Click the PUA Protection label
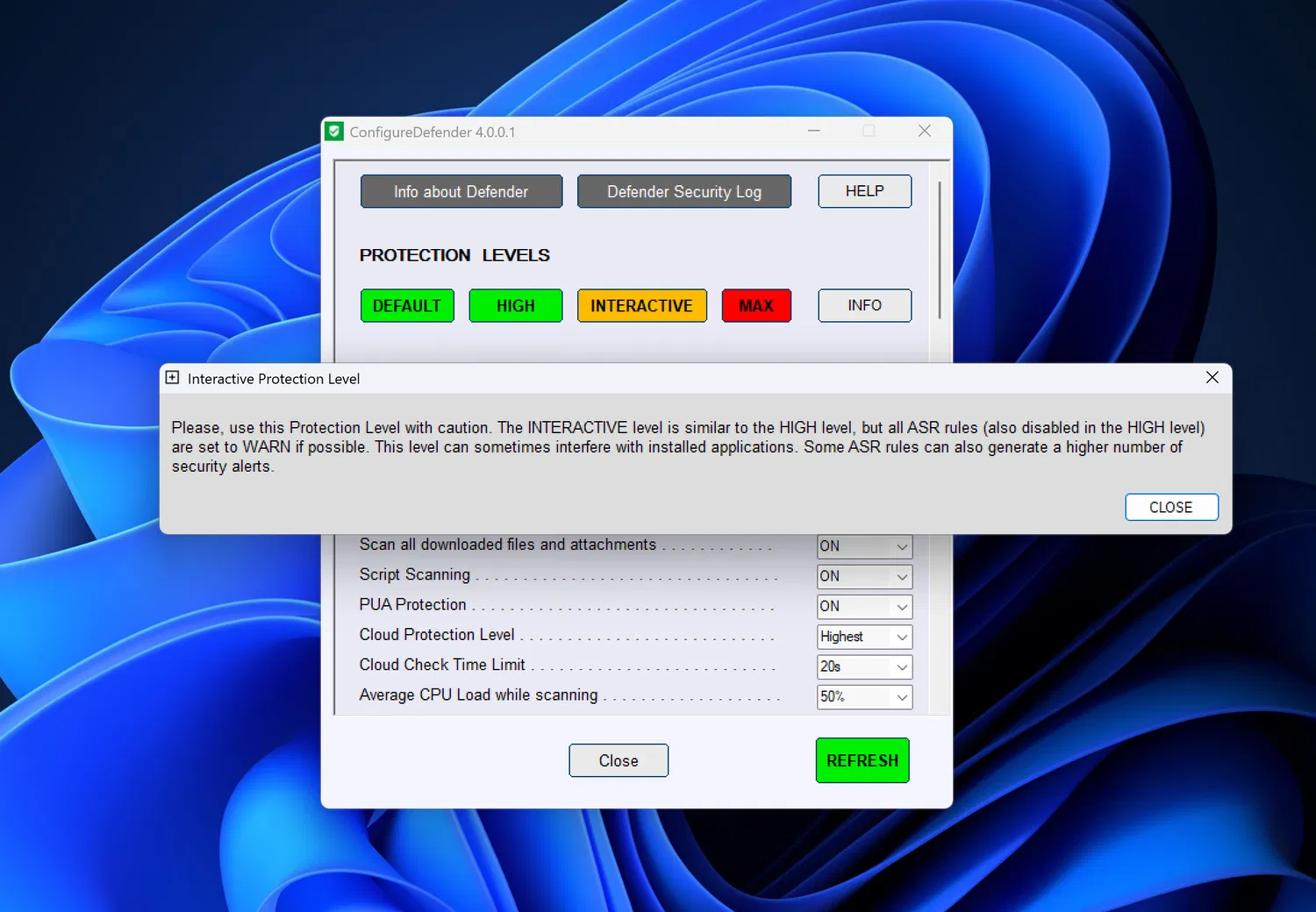1316x912 pixels. pos(412,605)
